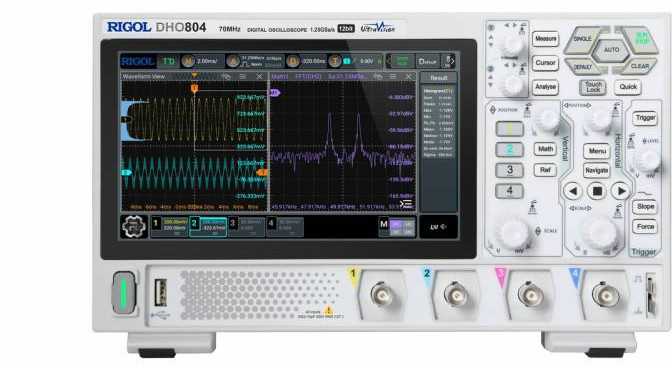Viewport: 672px width, 368px height.
Task: Toggle the green RUN/STOP button
Action: 641,39
